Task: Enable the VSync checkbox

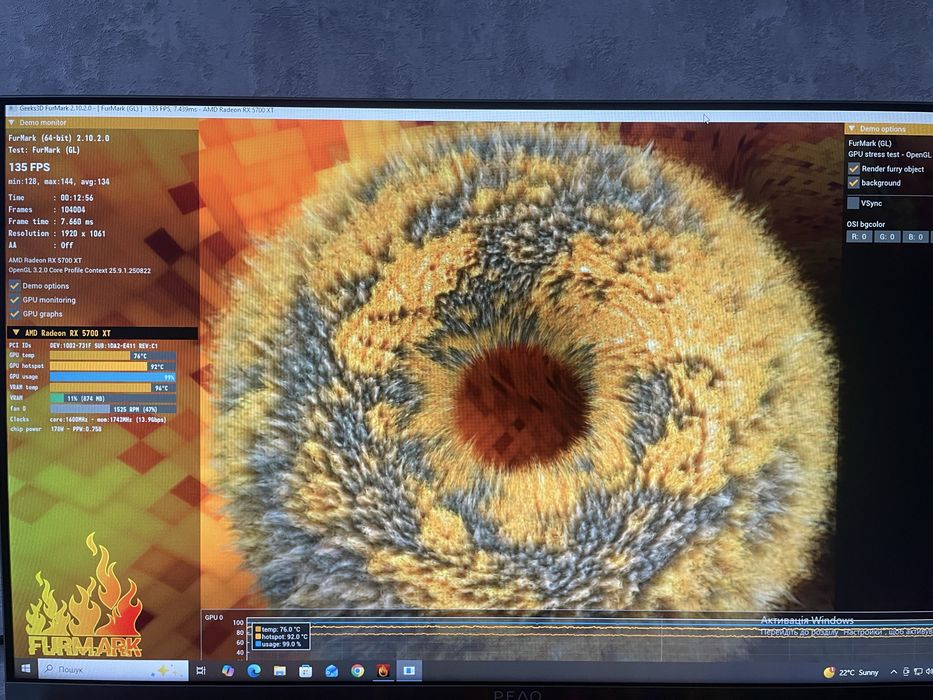Action: coord(853,204)
